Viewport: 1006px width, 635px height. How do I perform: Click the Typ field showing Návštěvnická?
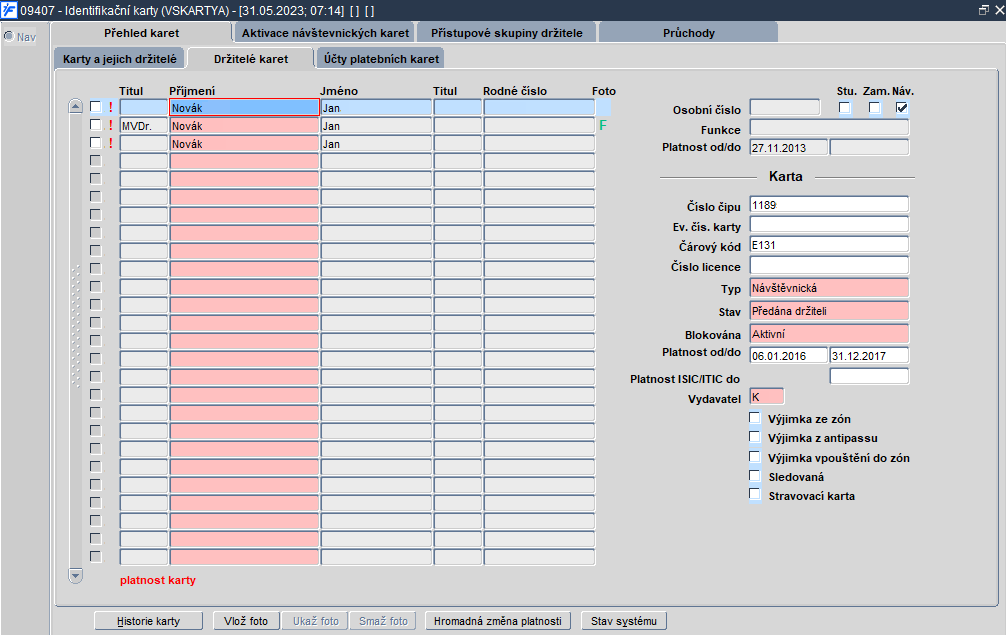pos(829,288)
